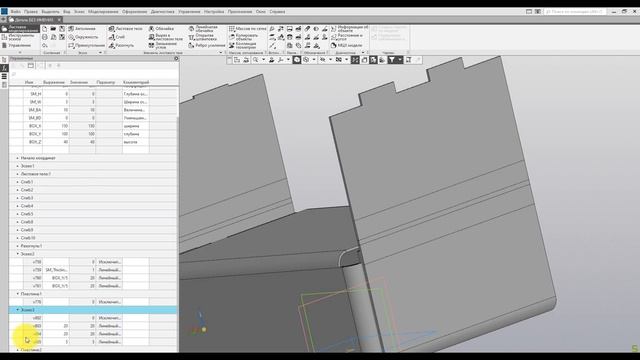Open the Моделирование menu

coord(103,12)
